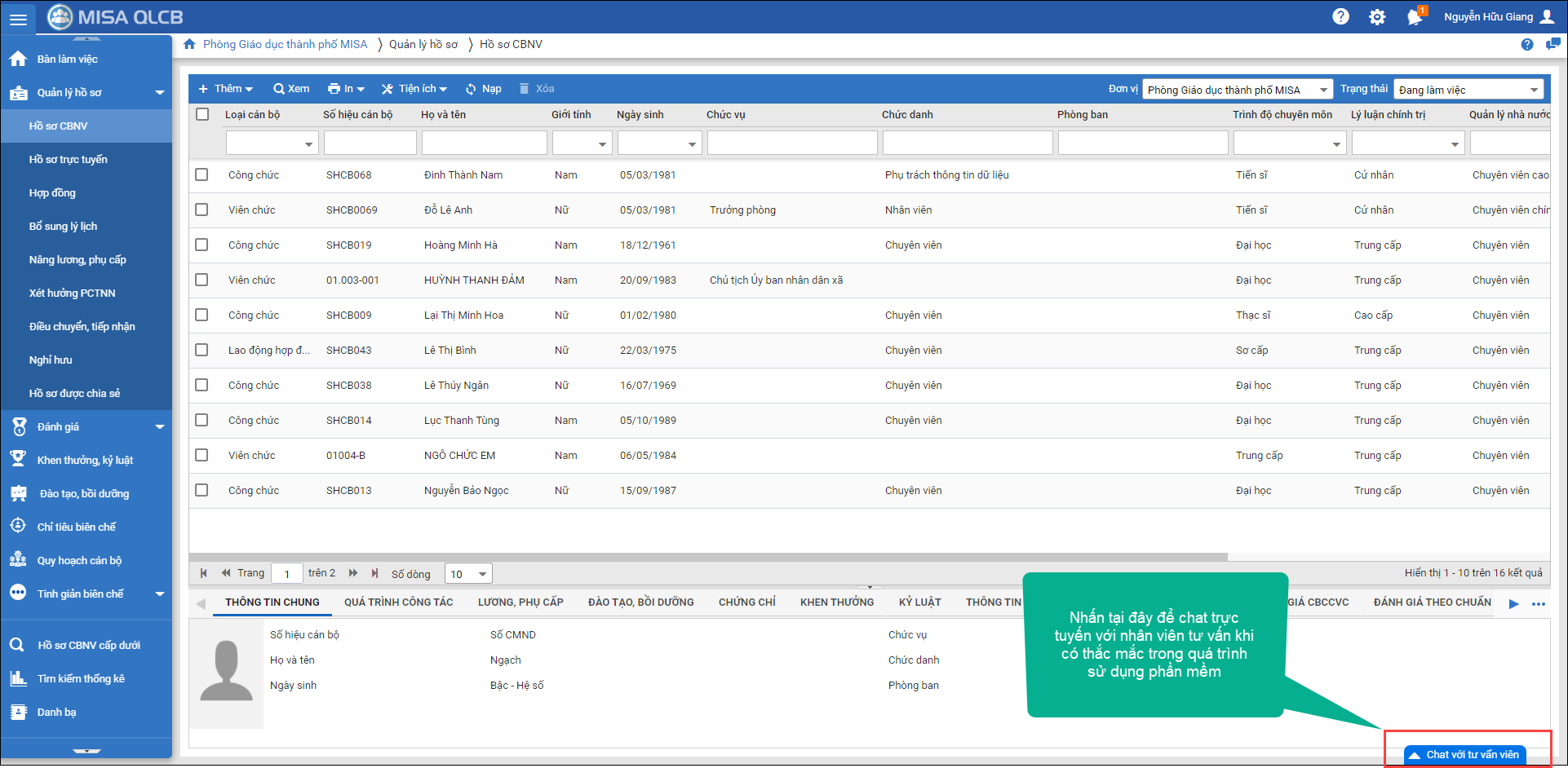Click the home breadcrumb icon
Viewport: 1568px width, 768px height.
click(x=189, y=44)
